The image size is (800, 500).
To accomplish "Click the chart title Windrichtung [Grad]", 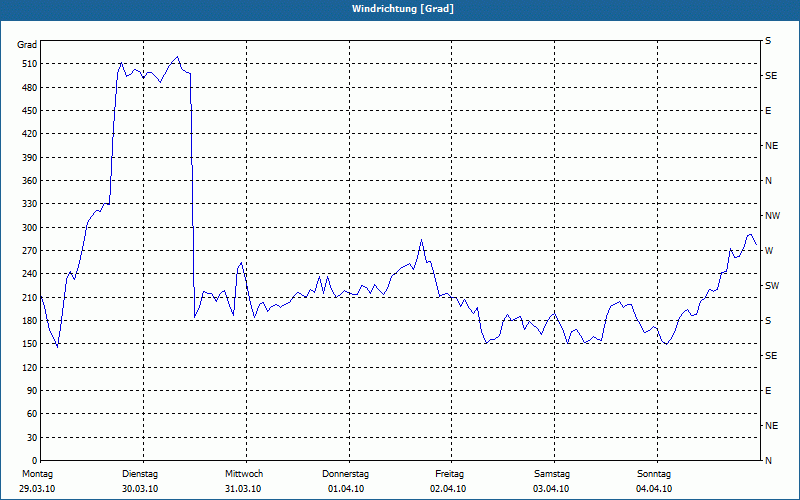I will point(403,9).
